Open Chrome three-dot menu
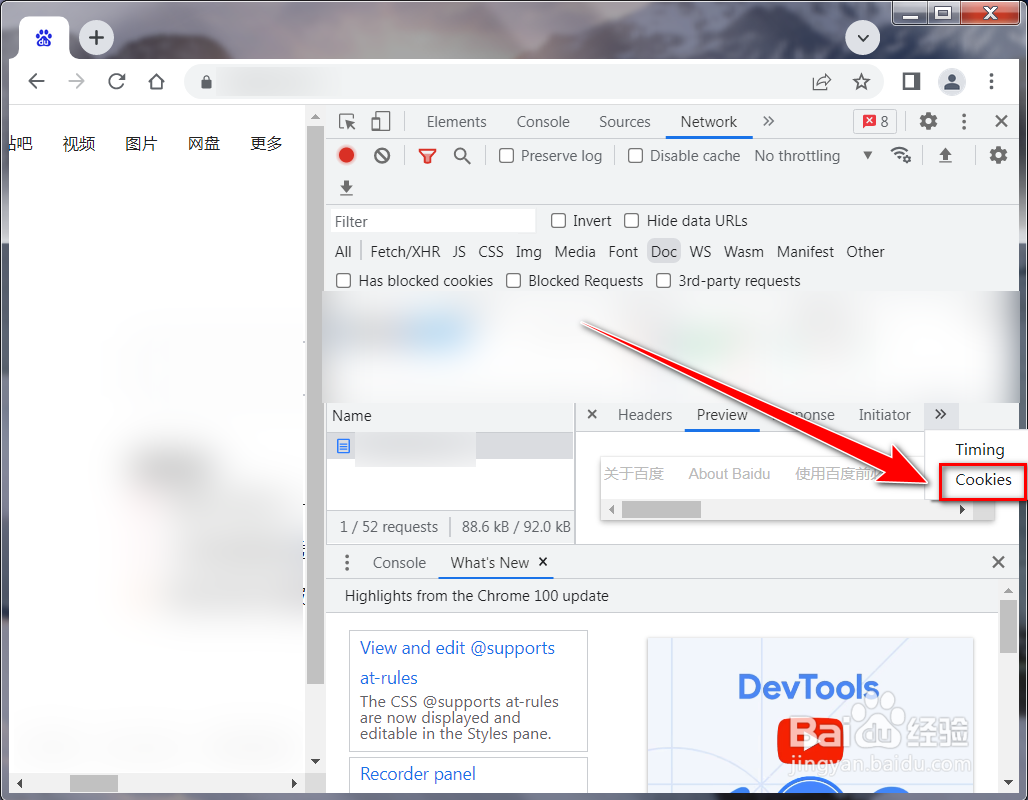Screen dimensions: 1028x800 pos(991,81)
